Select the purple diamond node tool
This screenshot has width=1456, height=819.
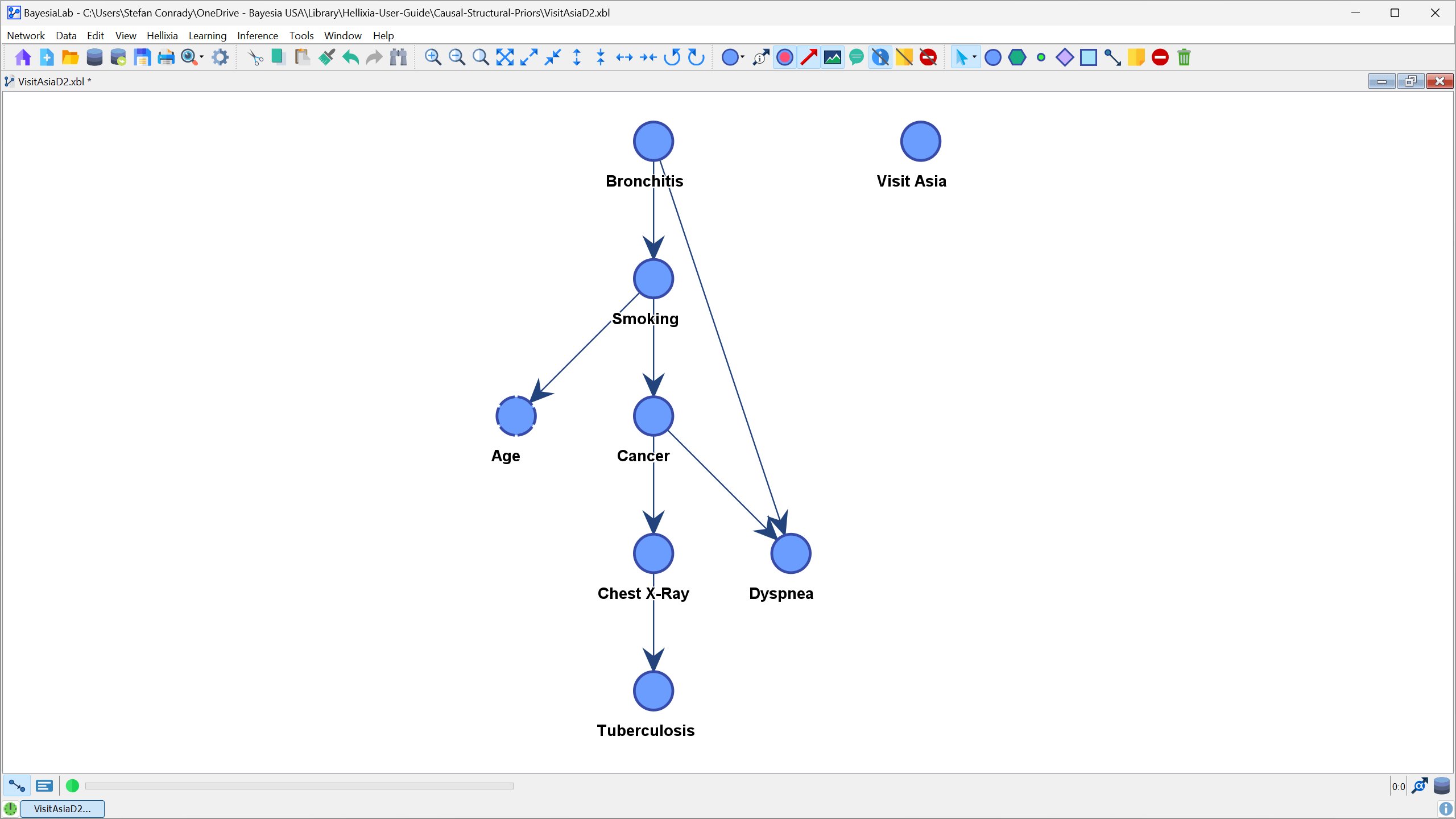click(1064, 57)
